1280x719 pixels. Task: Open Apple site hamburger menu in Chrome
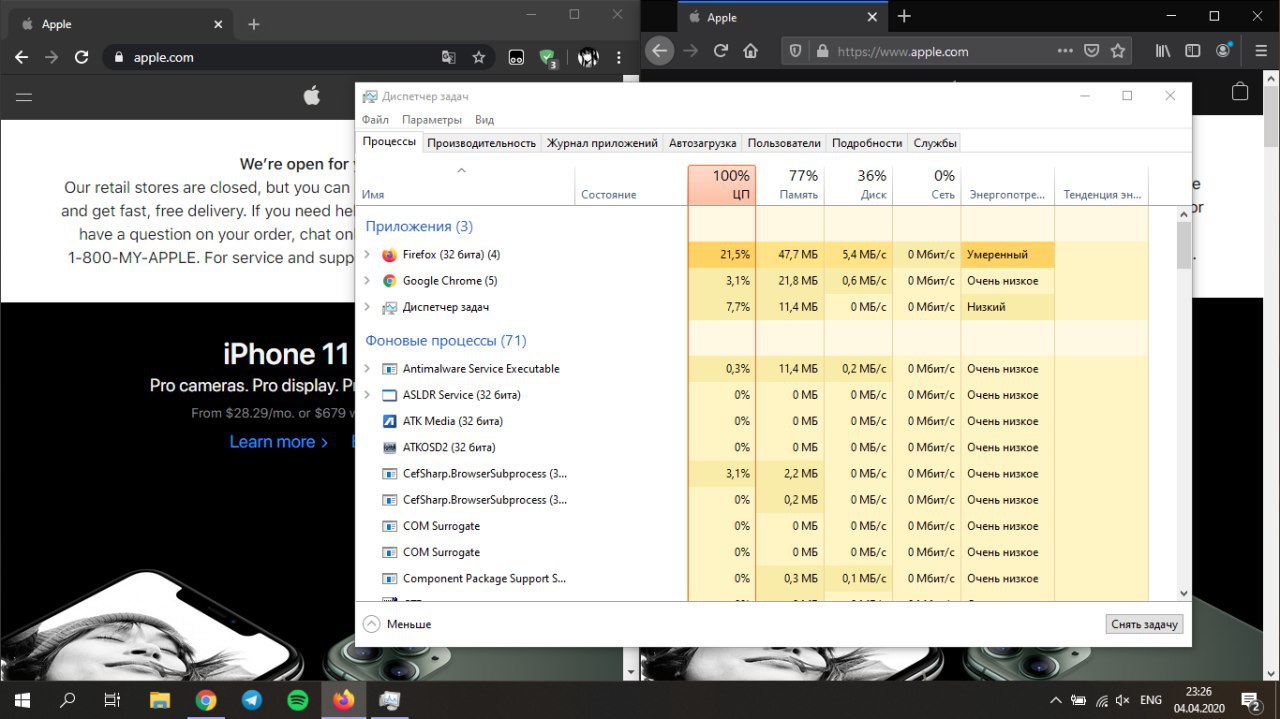pos(24,96)
